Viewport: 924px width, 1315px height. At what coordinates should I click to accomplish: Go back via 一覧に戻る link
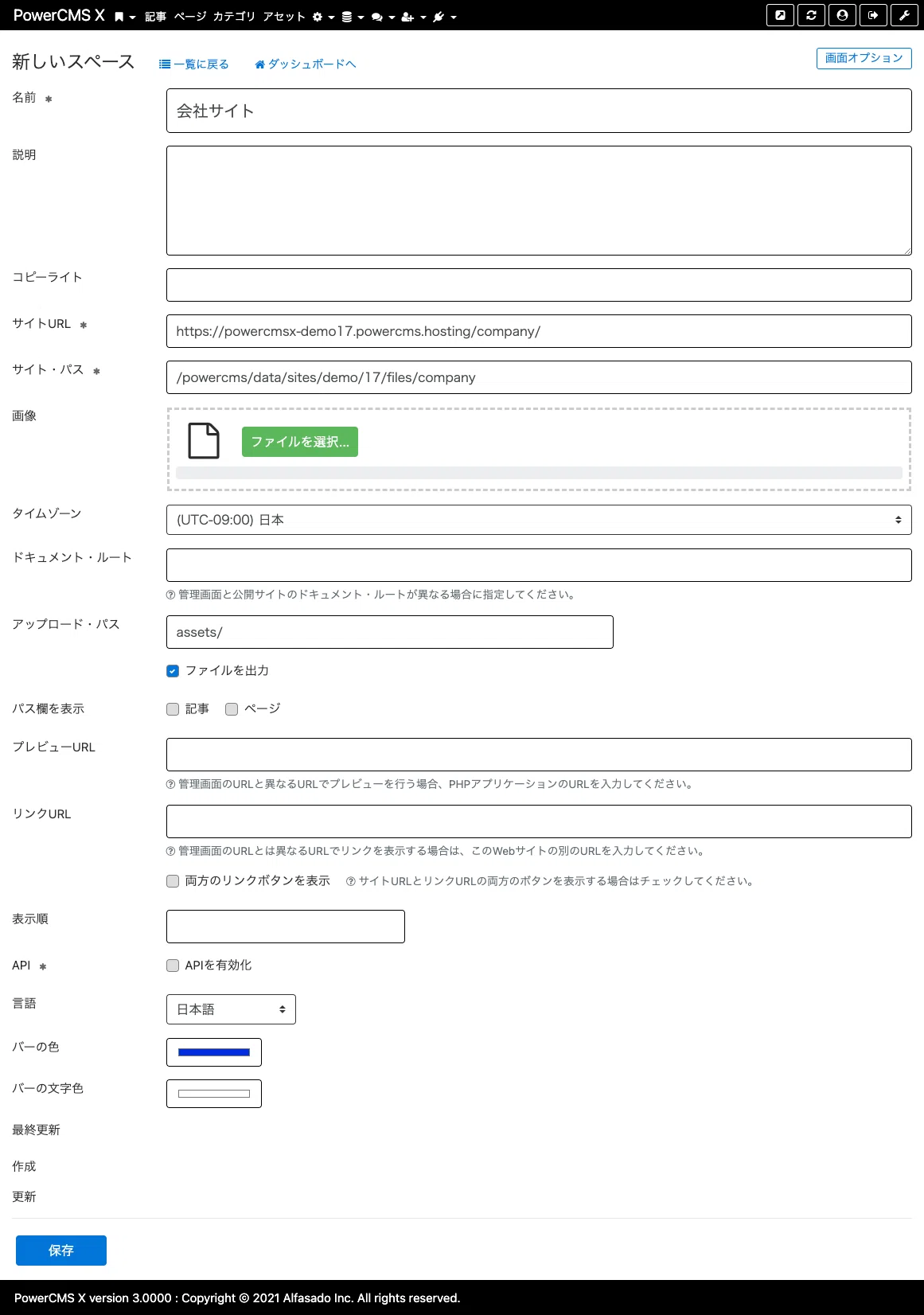[x=194, y=64]
